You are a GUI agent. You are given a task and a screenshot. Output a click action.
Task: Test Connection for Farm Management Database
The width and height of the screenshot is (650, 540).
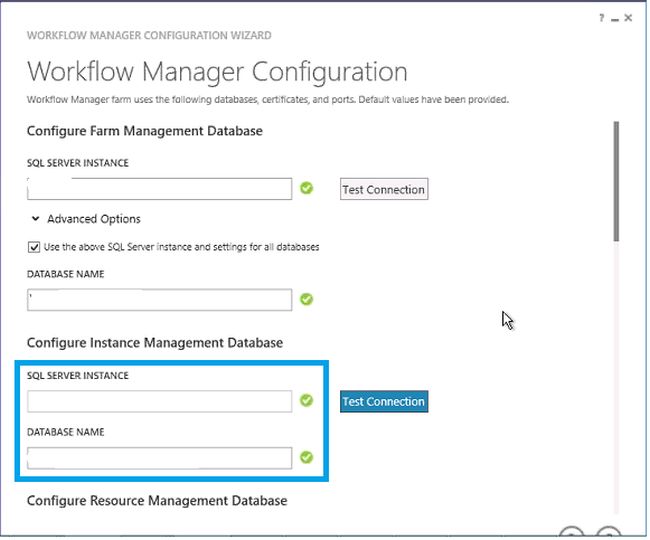(384, 189)
